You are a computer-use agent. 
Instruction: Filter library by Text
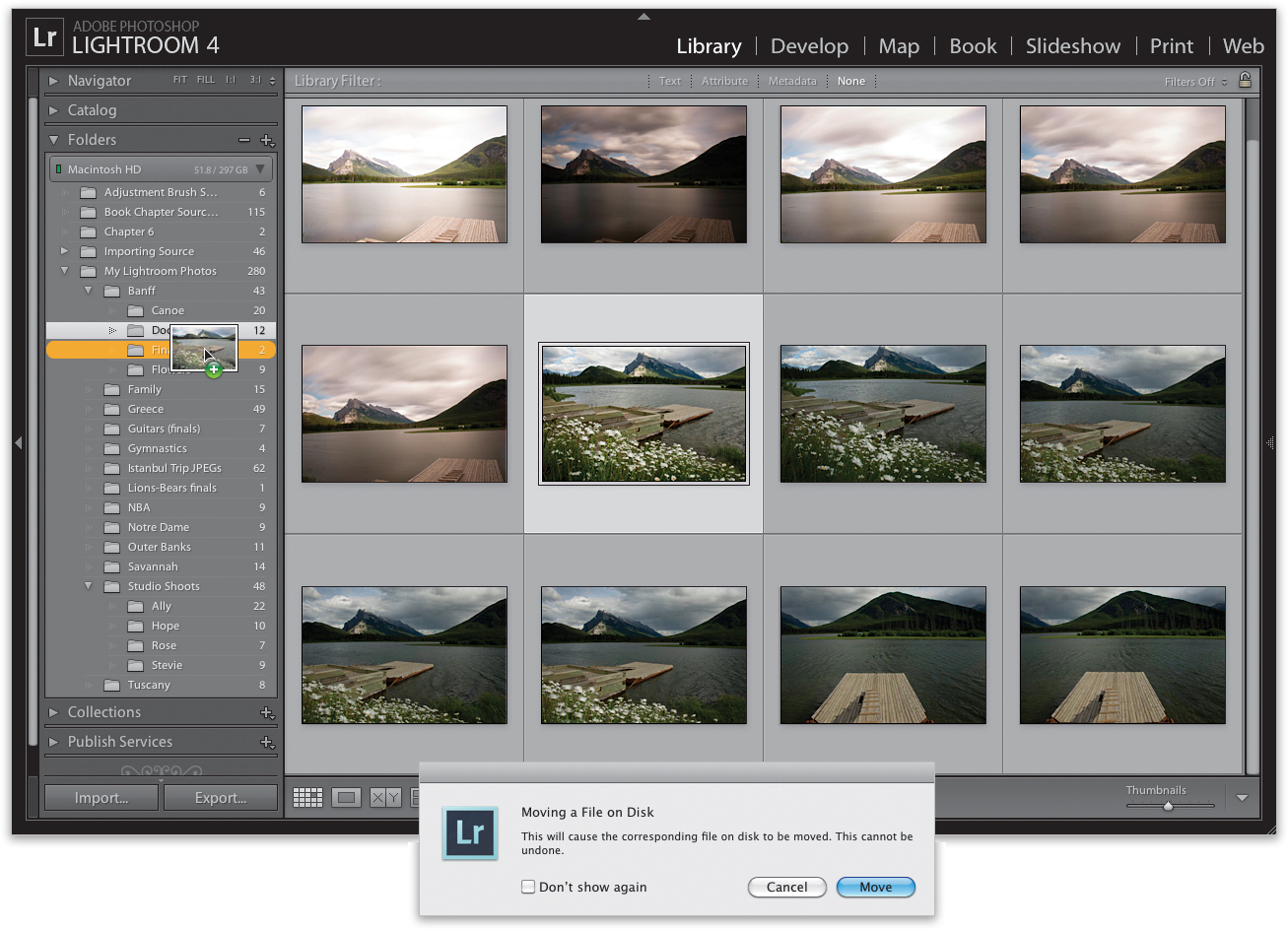670,81
